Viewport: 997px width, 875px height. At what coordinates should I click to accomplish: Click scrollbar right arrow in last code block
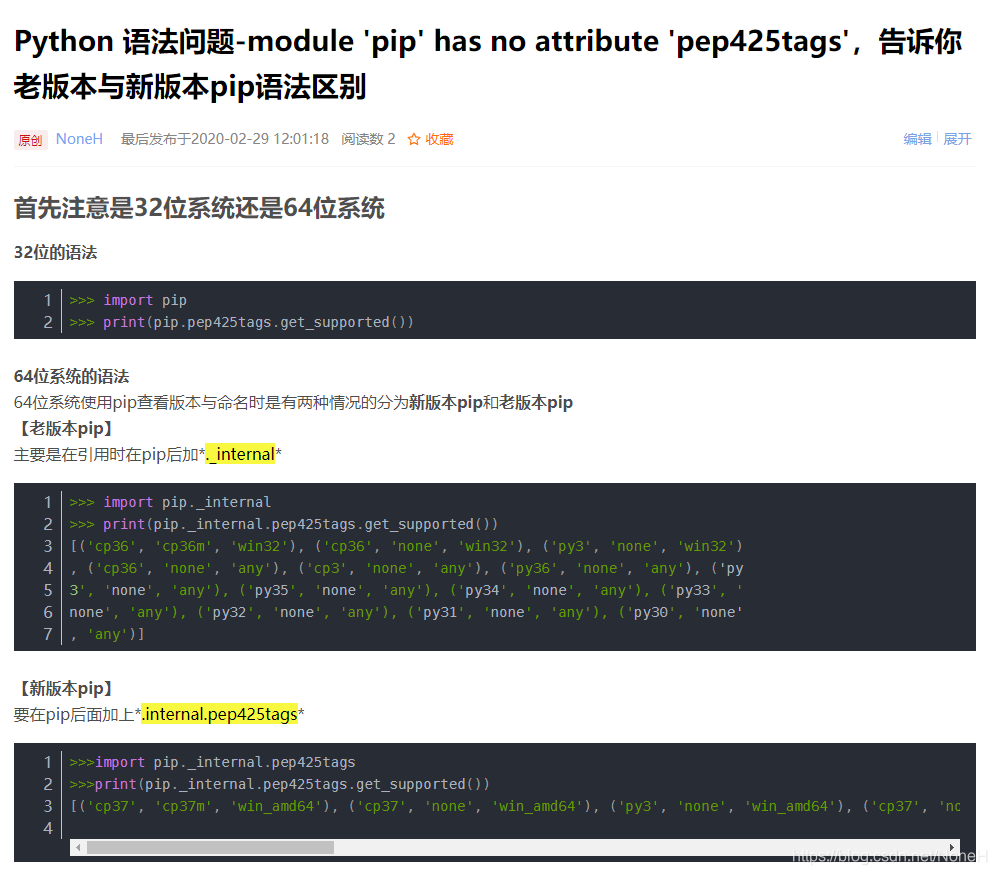(x=951, y=847)
